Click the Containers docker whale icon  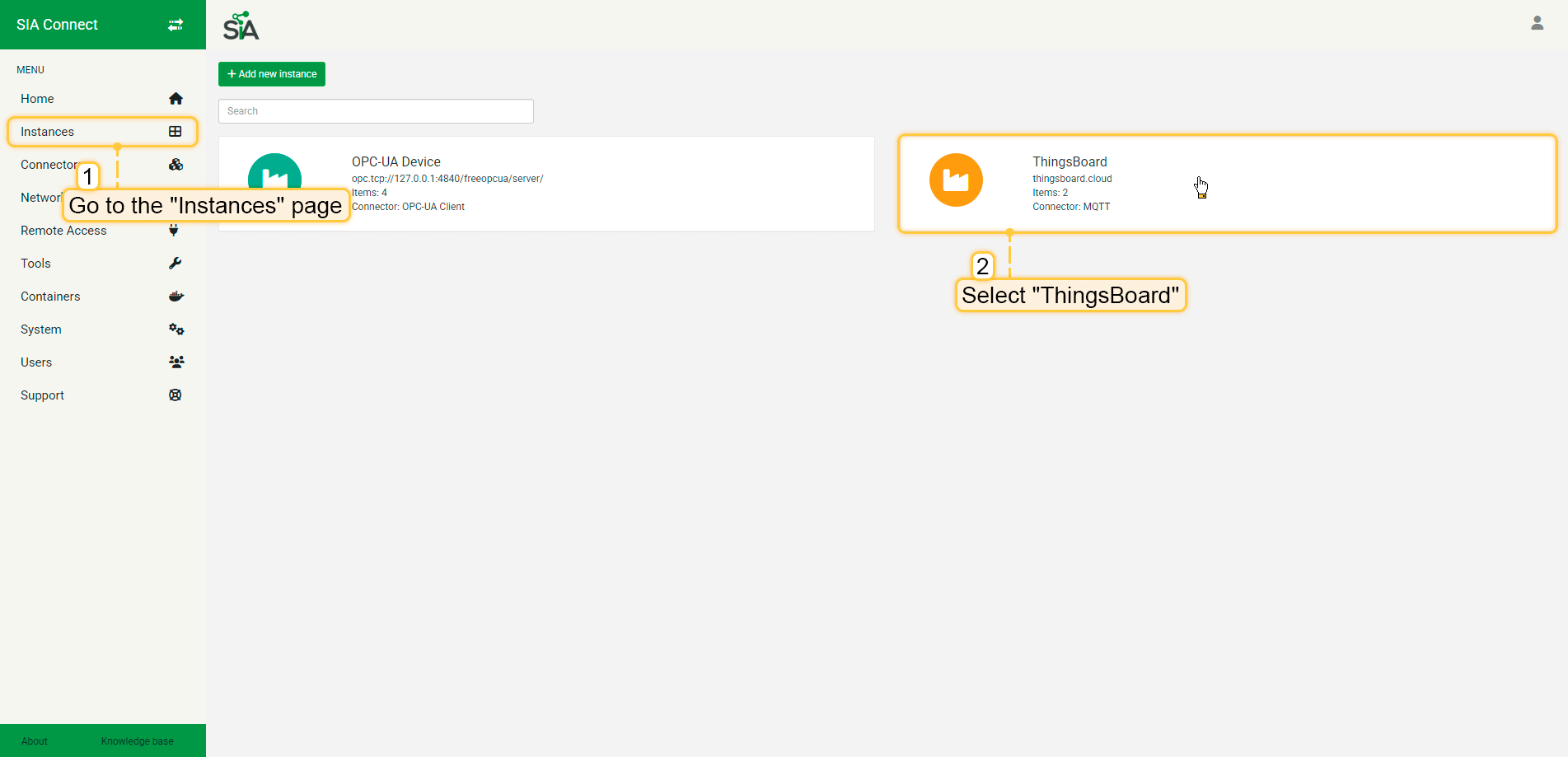click(x=176, y=297)
